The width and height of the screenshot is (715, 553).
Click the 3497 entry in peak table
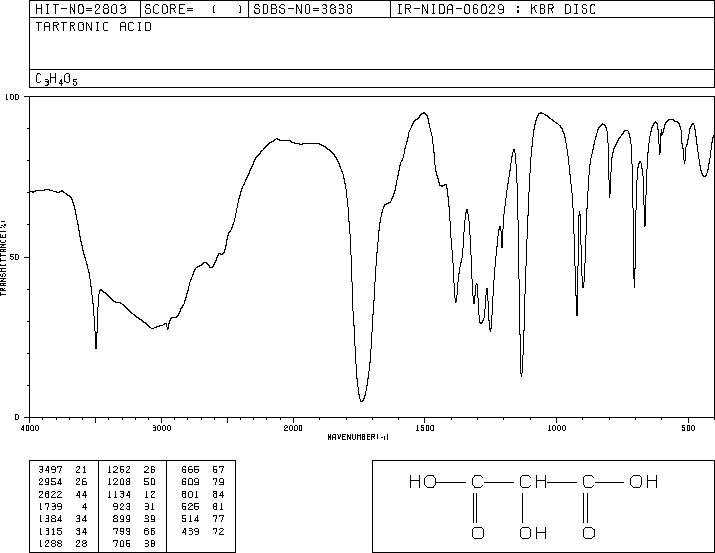[x=50, y=470]
